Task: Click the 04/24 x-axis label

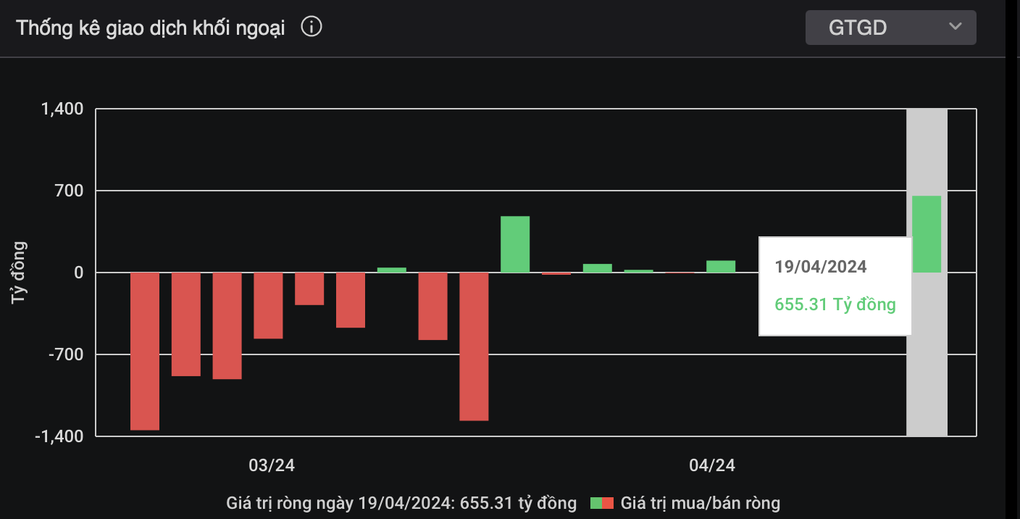Action: coord(712,465)
